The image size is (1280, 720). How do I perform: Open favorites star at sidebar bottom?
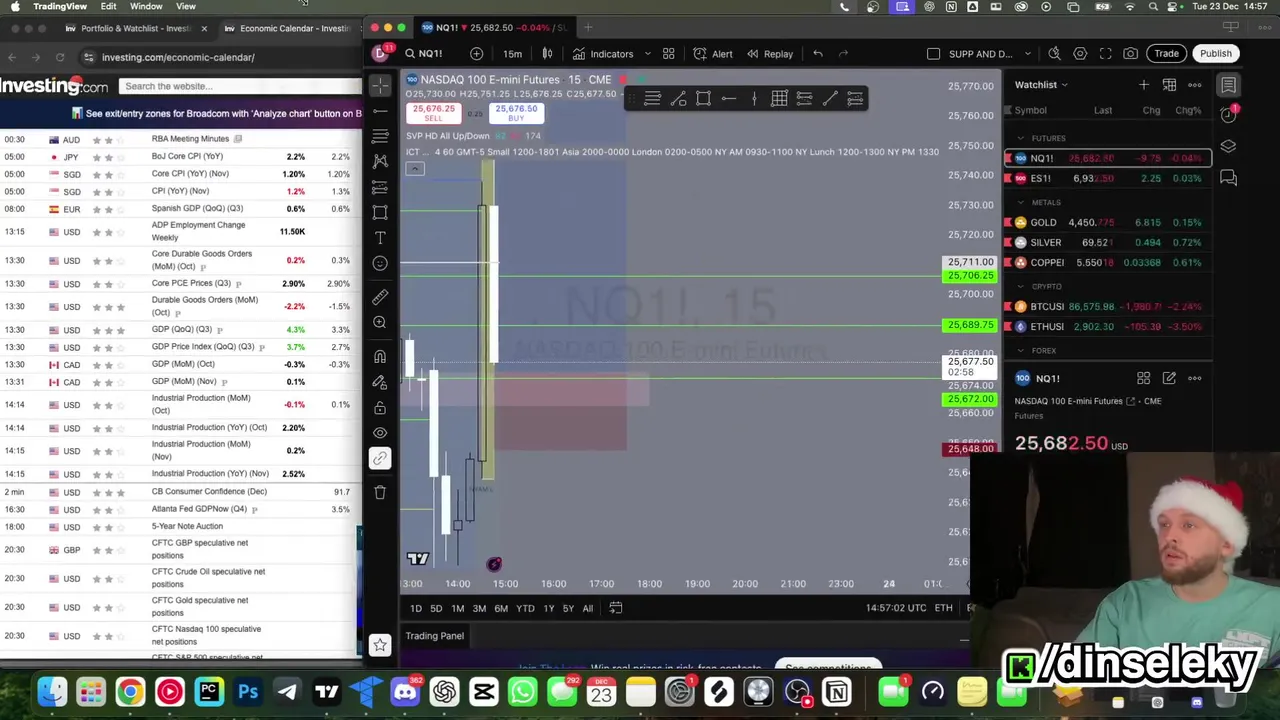click(x=380, y=645)
